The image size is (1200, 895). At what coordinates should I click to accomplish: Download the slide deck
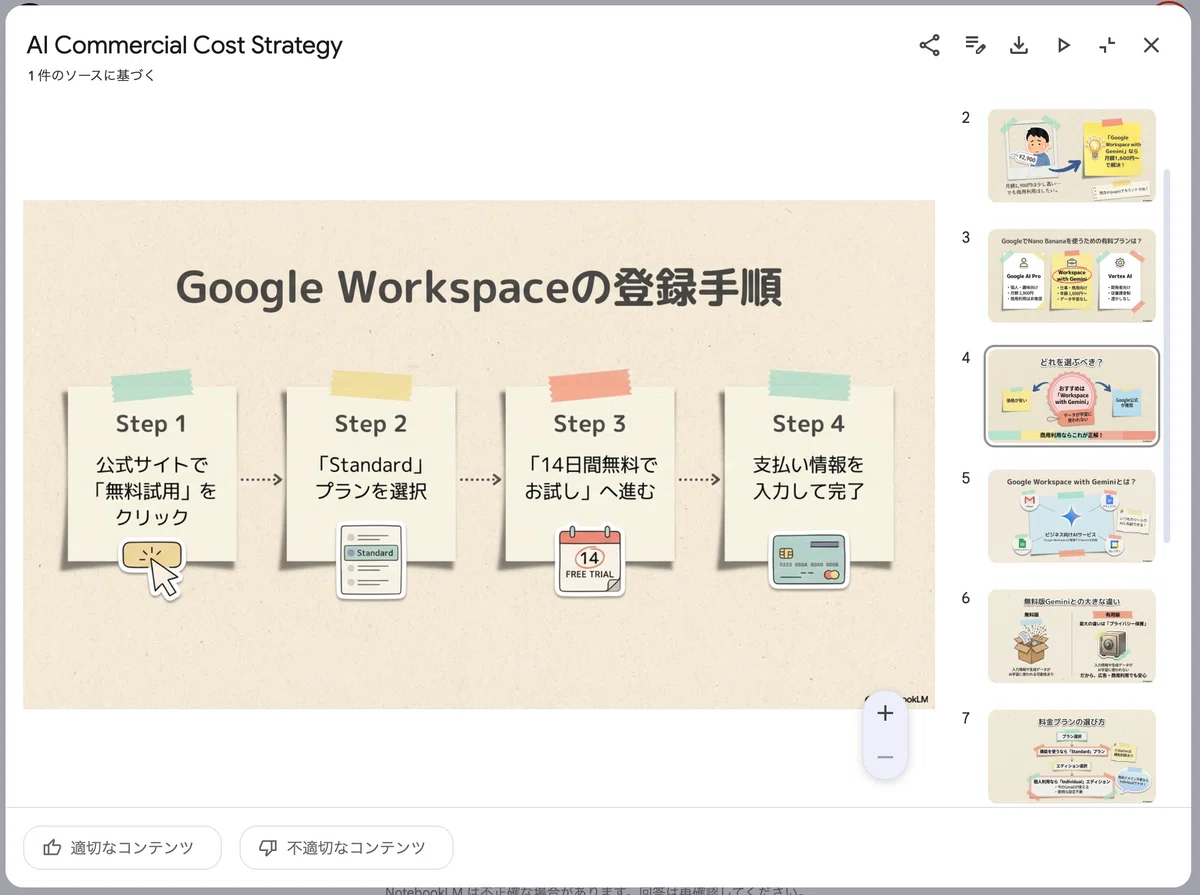[1019, 45]
